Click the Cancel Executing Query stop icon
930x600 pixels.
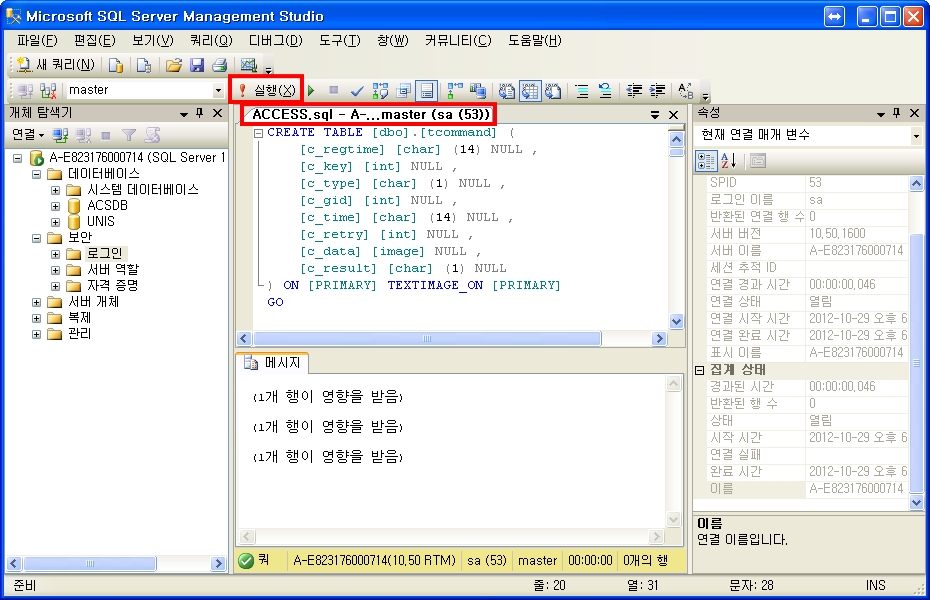click(x=333, y=90)
